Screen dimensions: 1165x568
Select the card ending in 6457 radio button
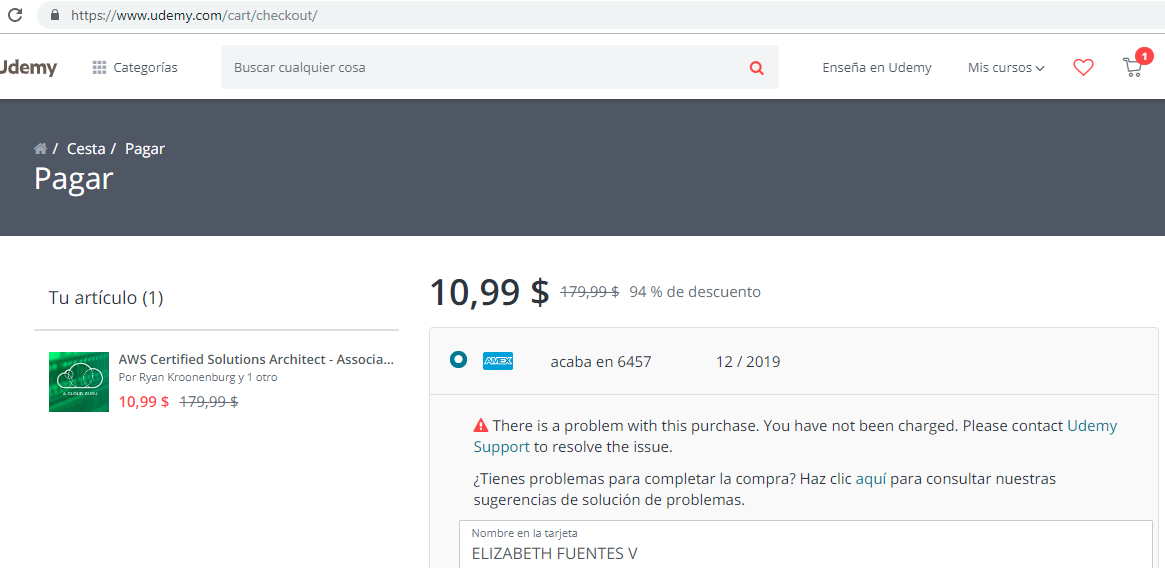458,360
